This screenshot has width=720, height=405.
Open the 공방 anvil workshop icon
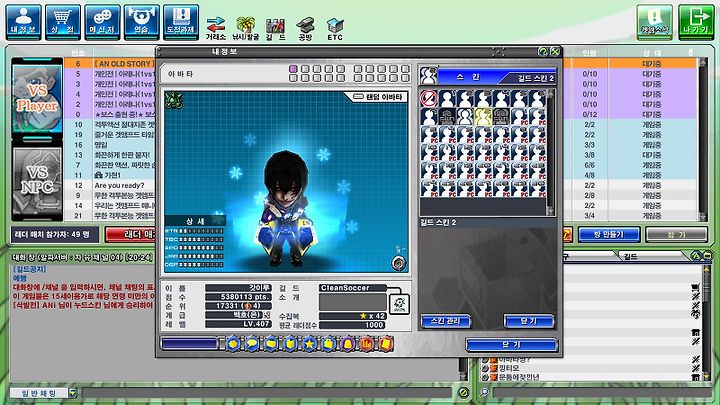305,28
